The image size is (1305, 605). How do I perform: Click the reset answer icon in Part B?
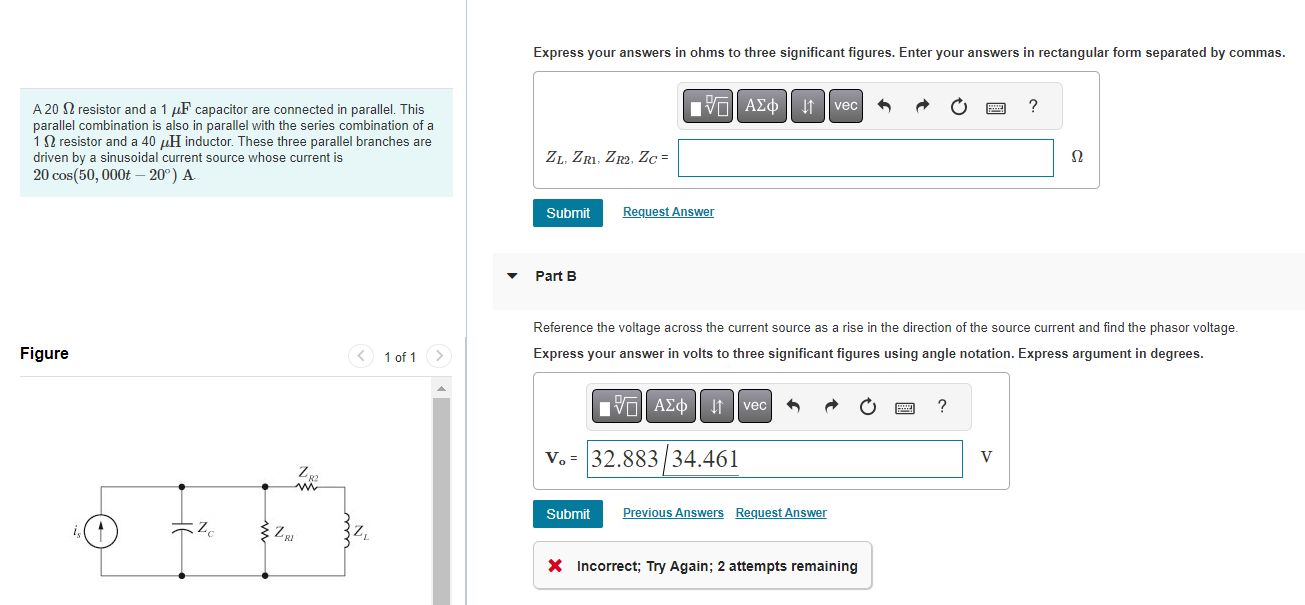tap(867, 406)
